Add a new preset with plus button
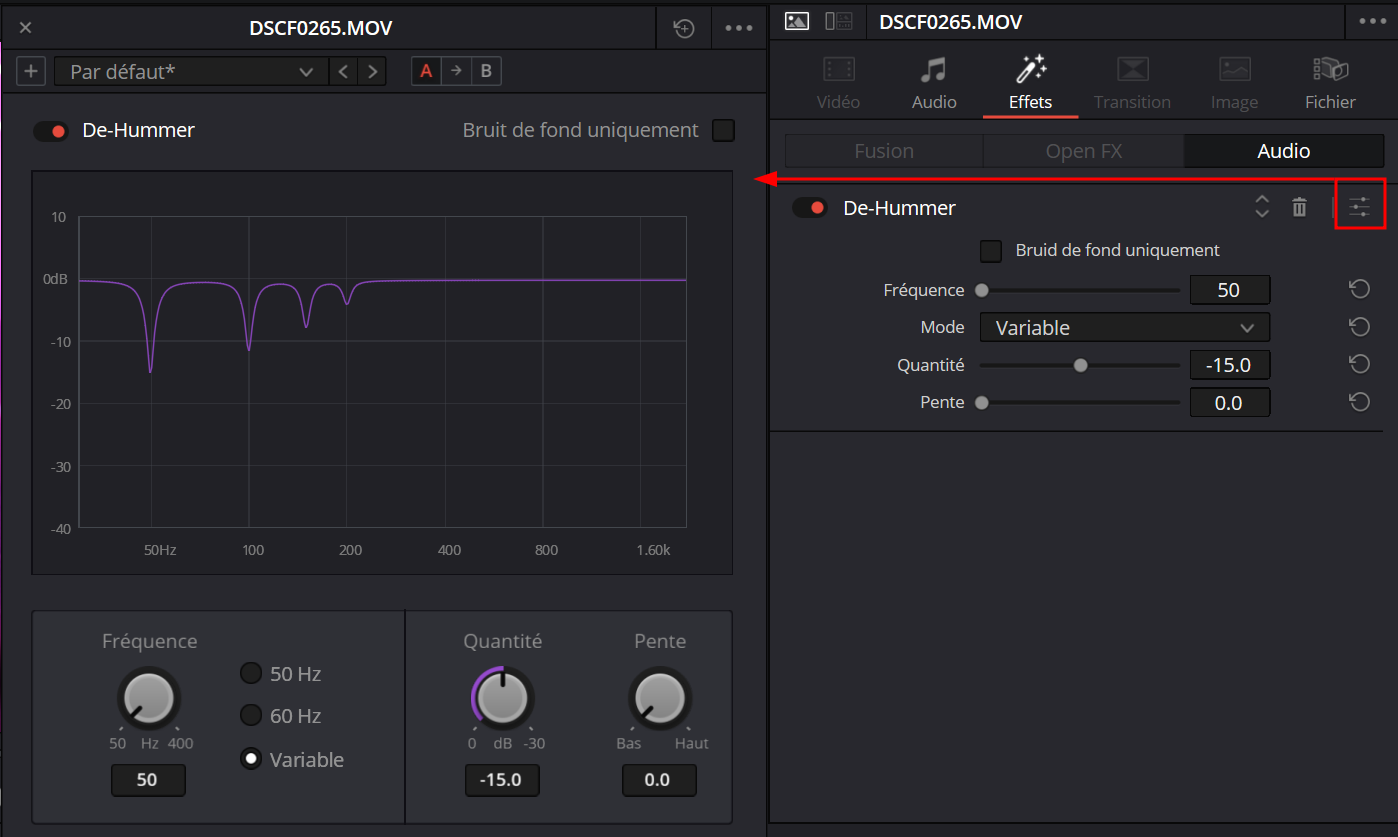The width and height of the screenshot is (1398, 837). click(x=31, y=71)
